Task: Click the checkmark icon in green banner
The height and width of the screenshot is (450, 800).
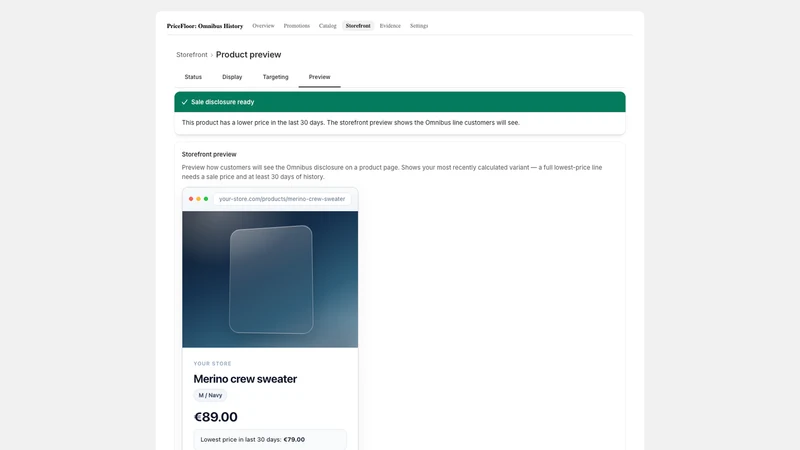Action: coord(185,102)
